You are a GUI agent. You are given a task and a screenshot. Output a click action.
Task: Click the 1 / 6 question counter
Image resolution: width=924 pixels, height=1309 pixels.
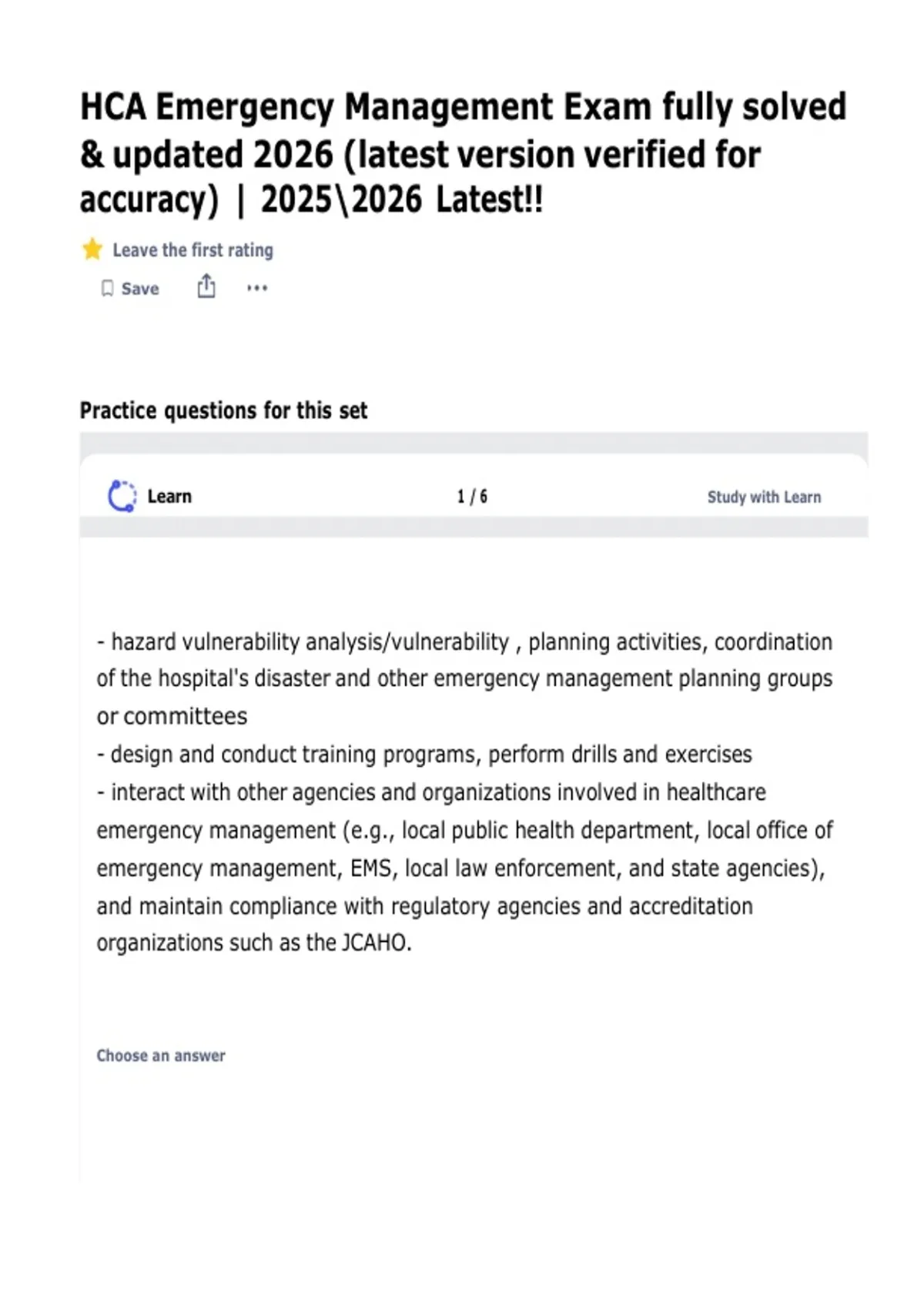pyautogui.click(x=472, y=497)
